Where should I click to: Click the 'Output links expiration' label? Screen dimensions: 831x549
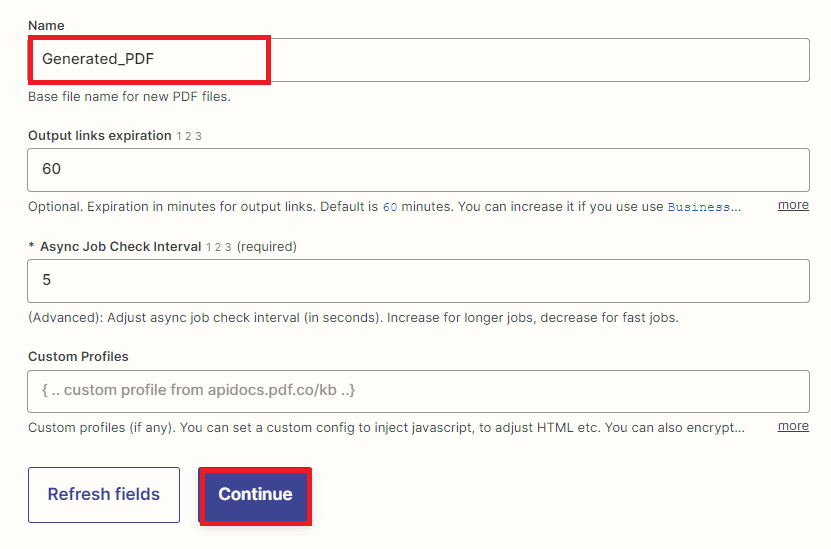tap(99, 136)
